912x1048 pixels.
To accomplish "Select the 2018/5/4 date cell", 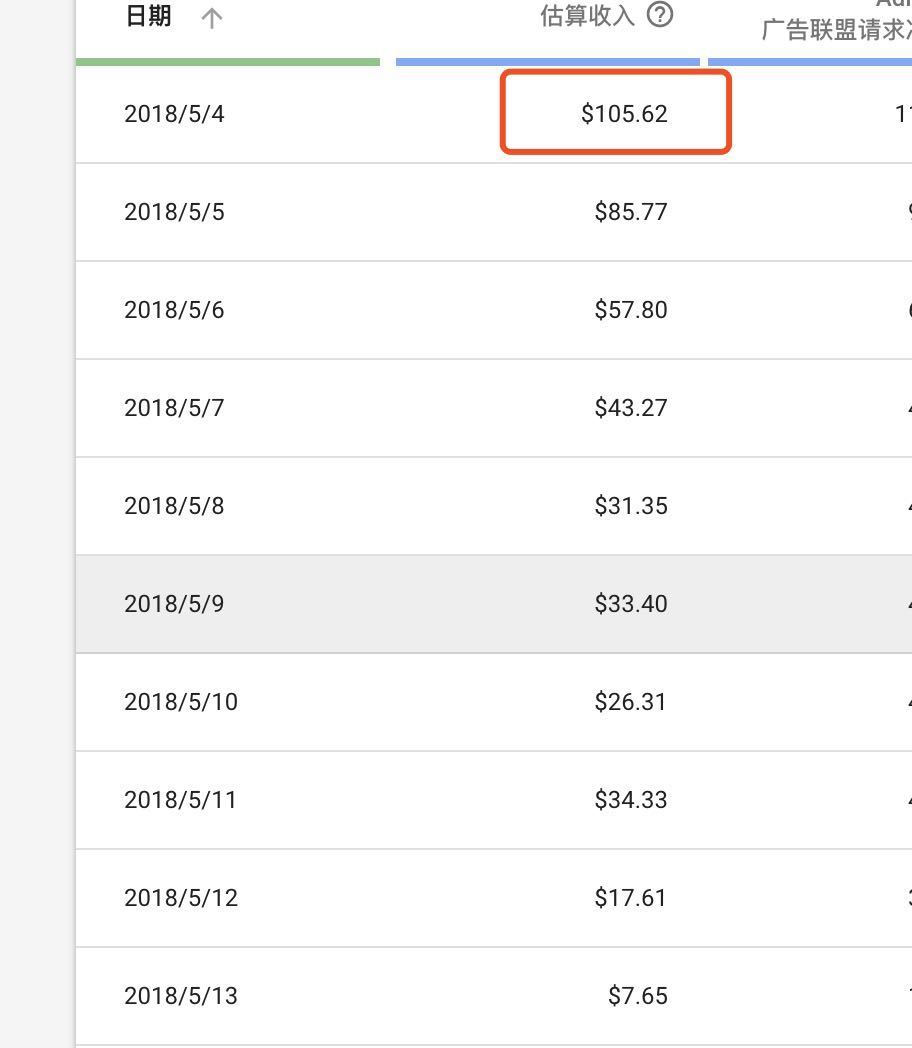I will pos(174,114).
